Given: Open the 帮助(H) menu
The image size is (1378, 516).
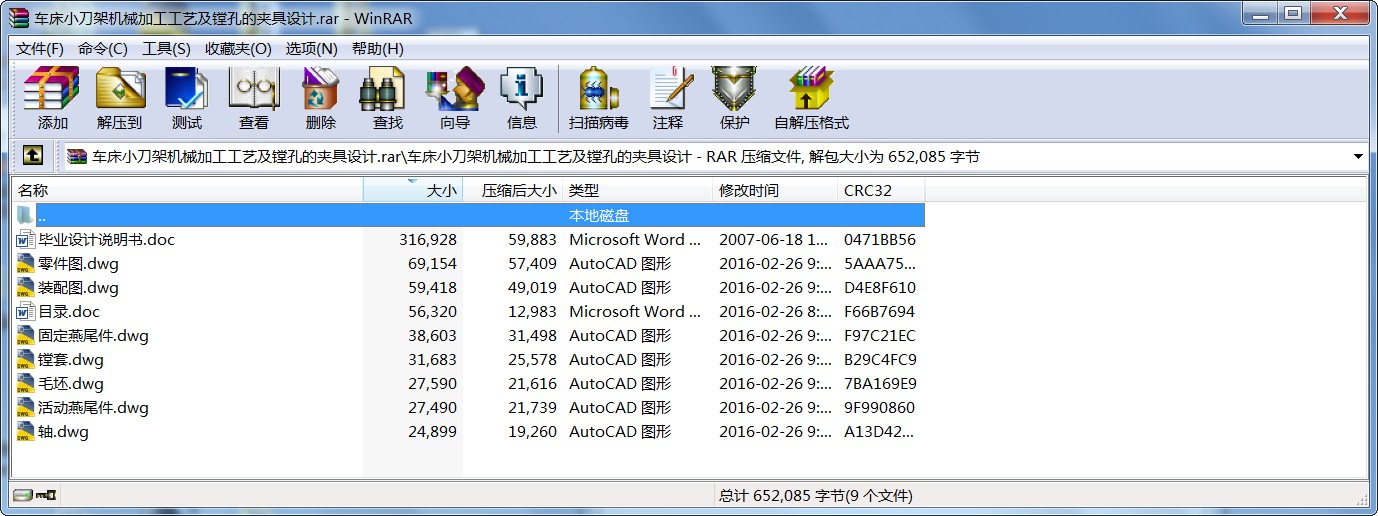Looking at the screenshot, I should point(378,48).
